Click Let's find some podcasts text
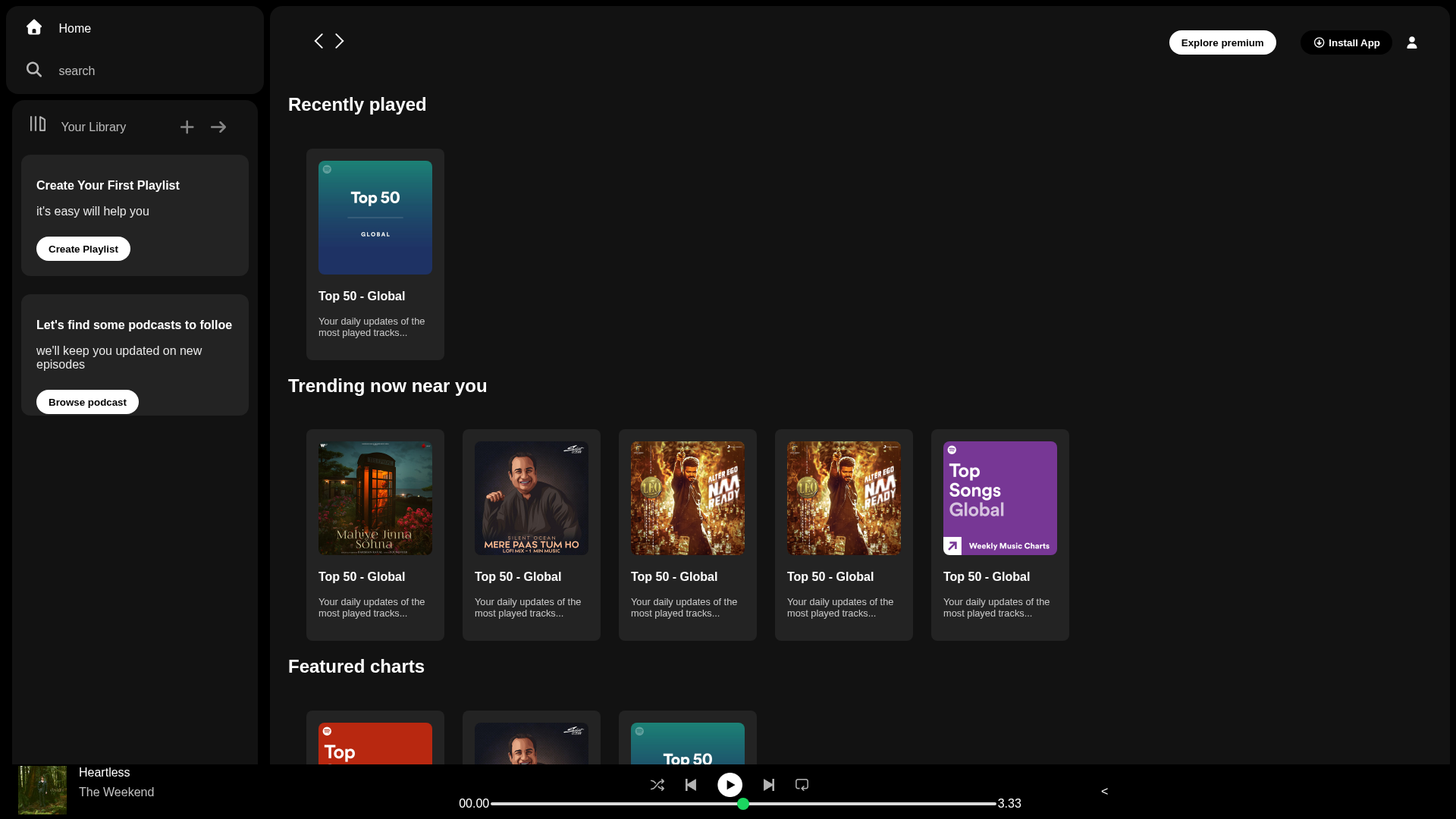 point(134,325)
